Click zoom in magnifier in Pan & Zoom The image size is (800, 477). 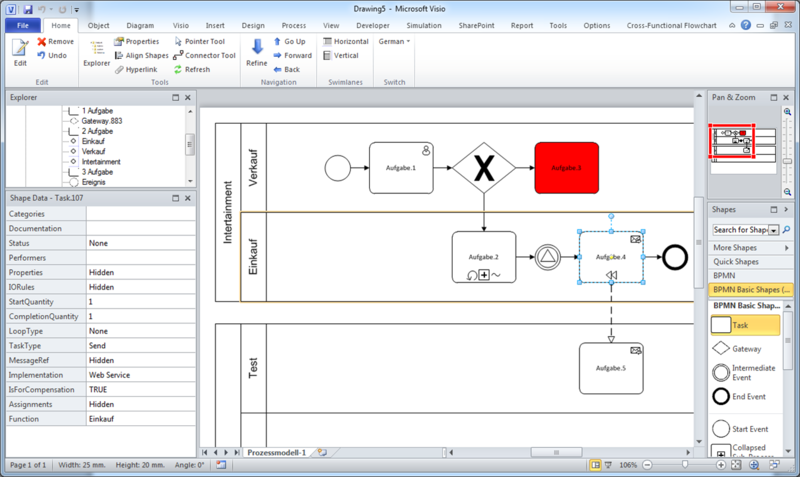[x=787, y=112]
